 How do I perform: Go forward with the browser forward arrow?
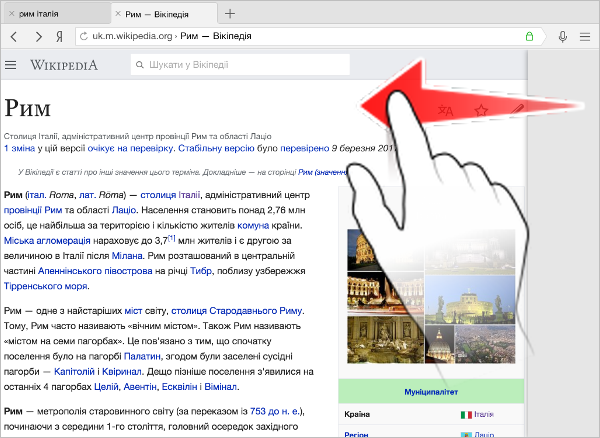pyautogui.click(x=38, y=37)
